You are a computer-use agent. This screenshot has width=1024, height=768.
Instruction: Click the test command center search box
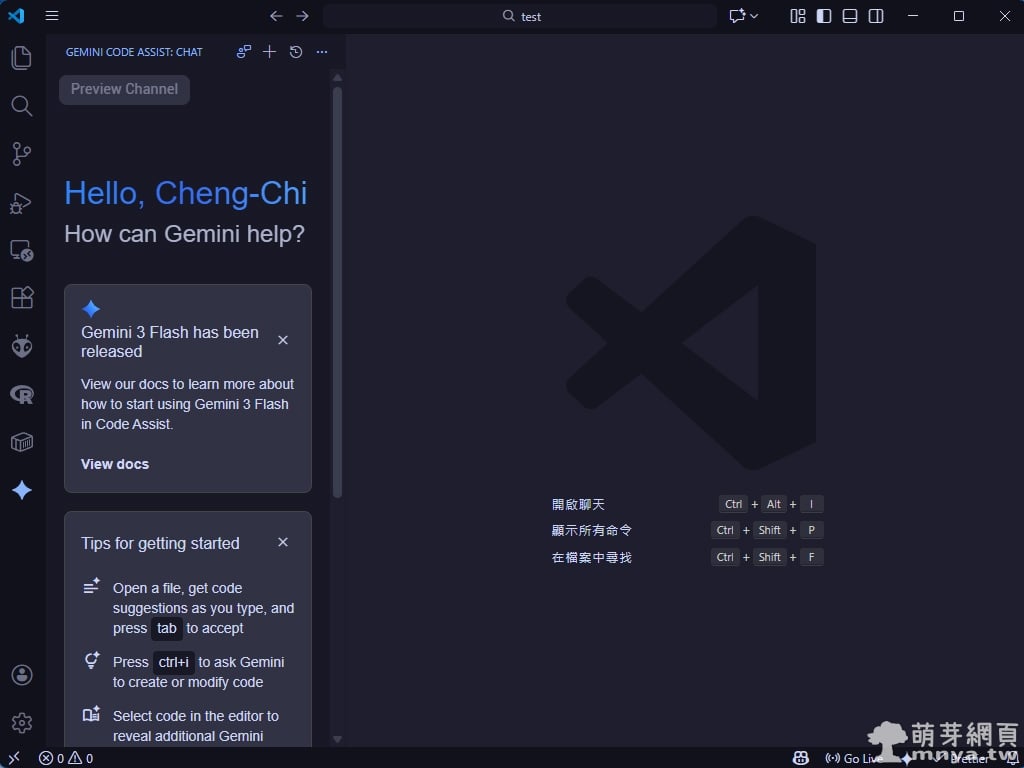[x=520, y=16]
